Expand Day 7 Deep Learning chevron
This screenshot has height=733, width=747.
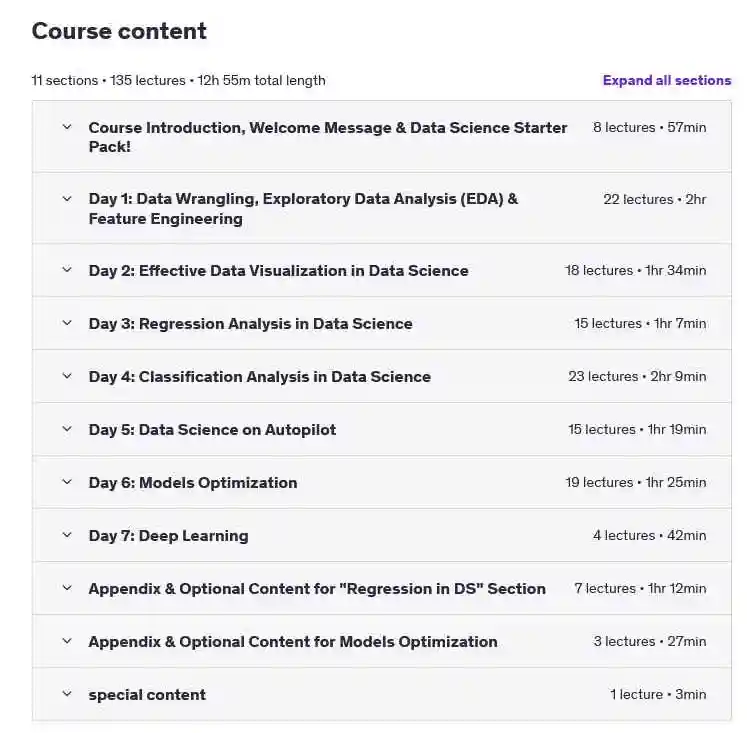tap(67, 535)
